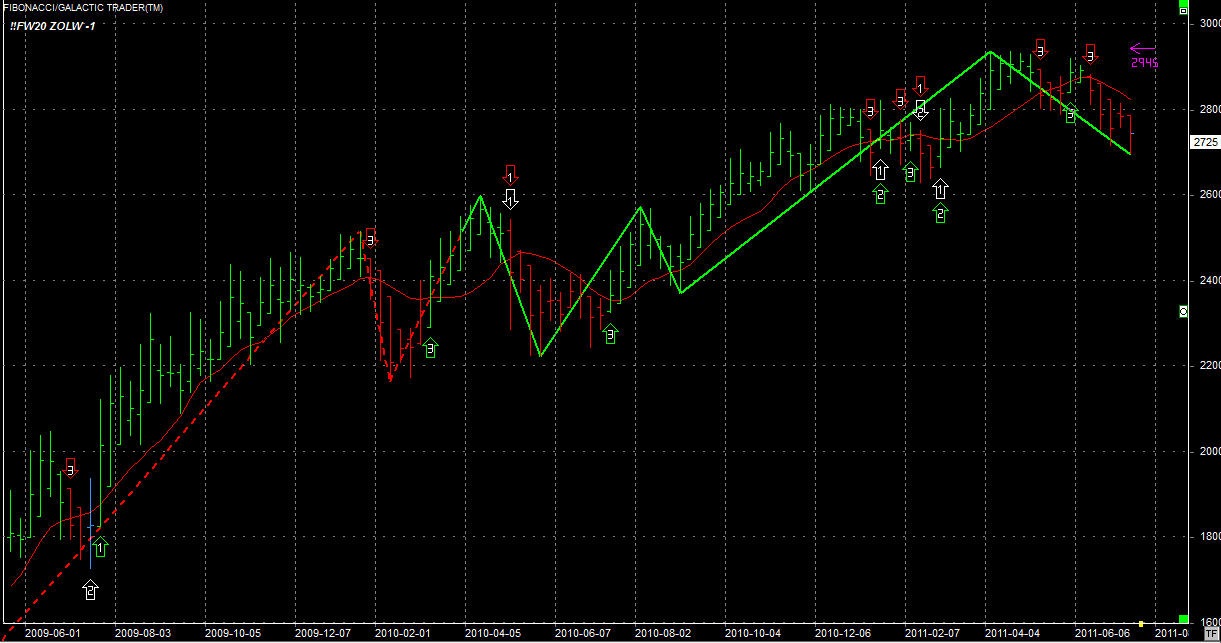The height and width of the screenshot is (643, 1221).
Task: Click the 2600 price scale label
Action: pyautogui.click(x=1208, y=194)
